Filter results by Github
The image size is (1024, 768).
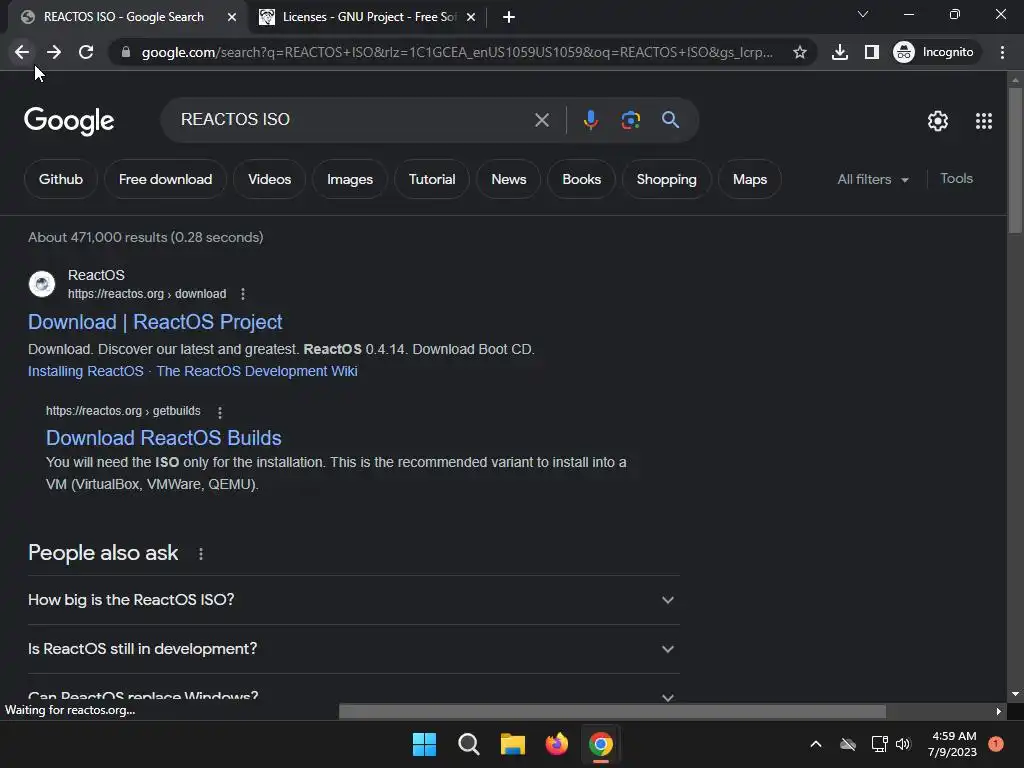coord(61,180)
